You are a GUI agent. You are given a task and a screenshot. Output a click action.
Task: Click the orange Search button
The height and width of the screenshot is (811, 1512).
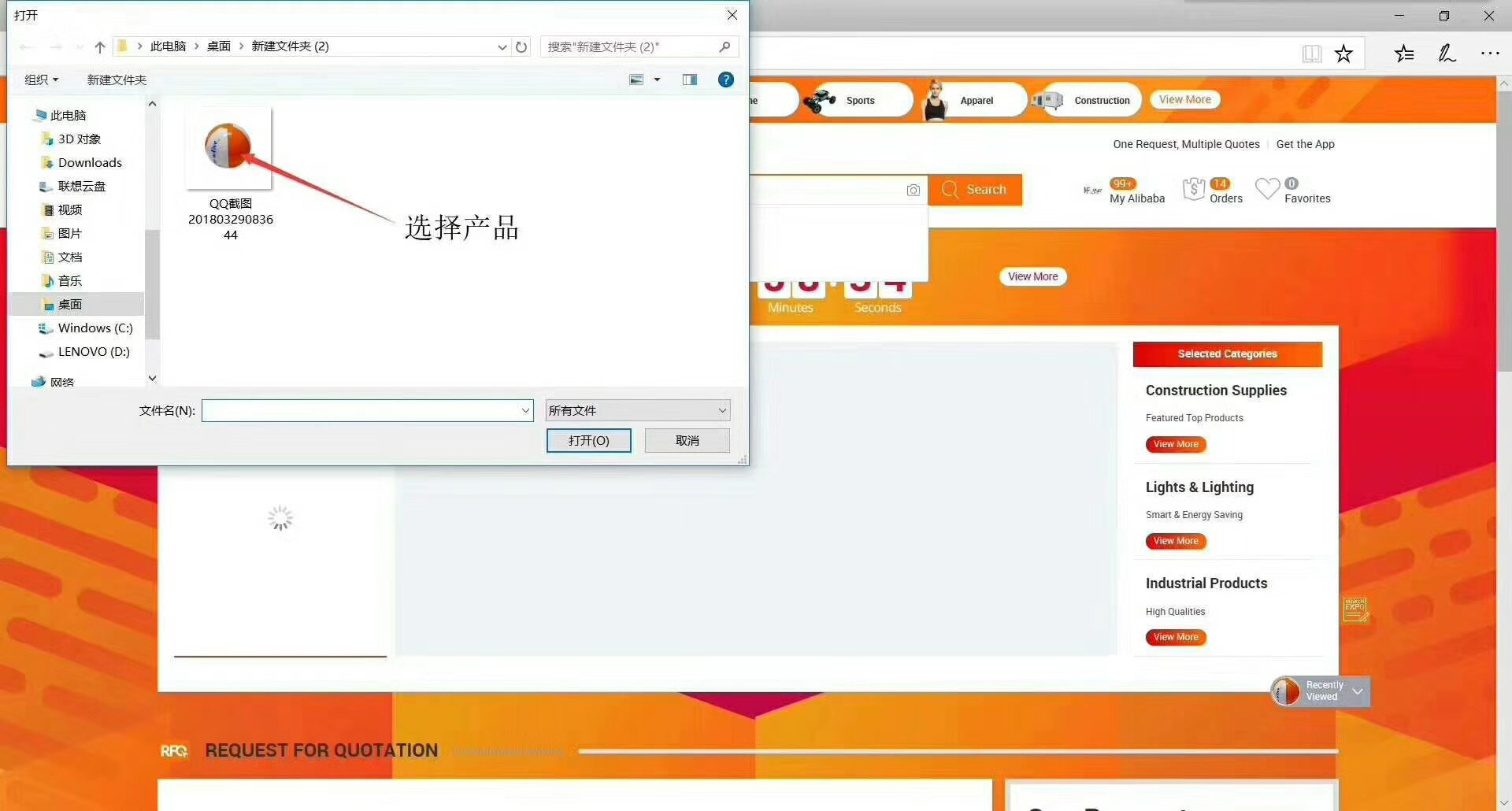(x=975, y=190)
